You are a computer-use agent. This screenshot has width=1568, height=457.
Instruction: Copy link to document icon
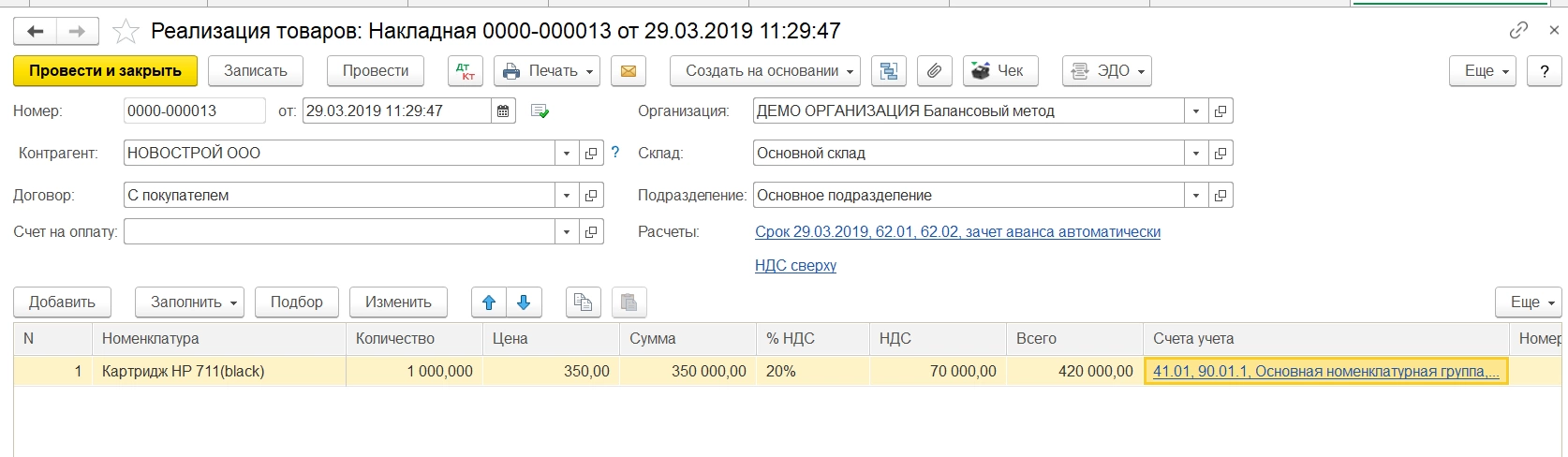point(1518,31)
